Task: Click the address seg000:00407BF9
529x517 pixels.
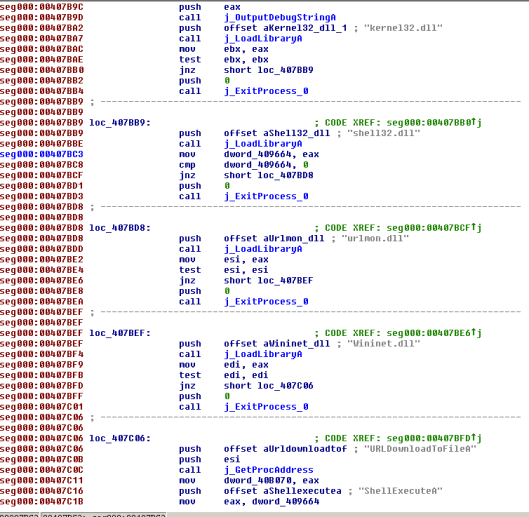Action: pyautogui.click(x=41, y=365)
